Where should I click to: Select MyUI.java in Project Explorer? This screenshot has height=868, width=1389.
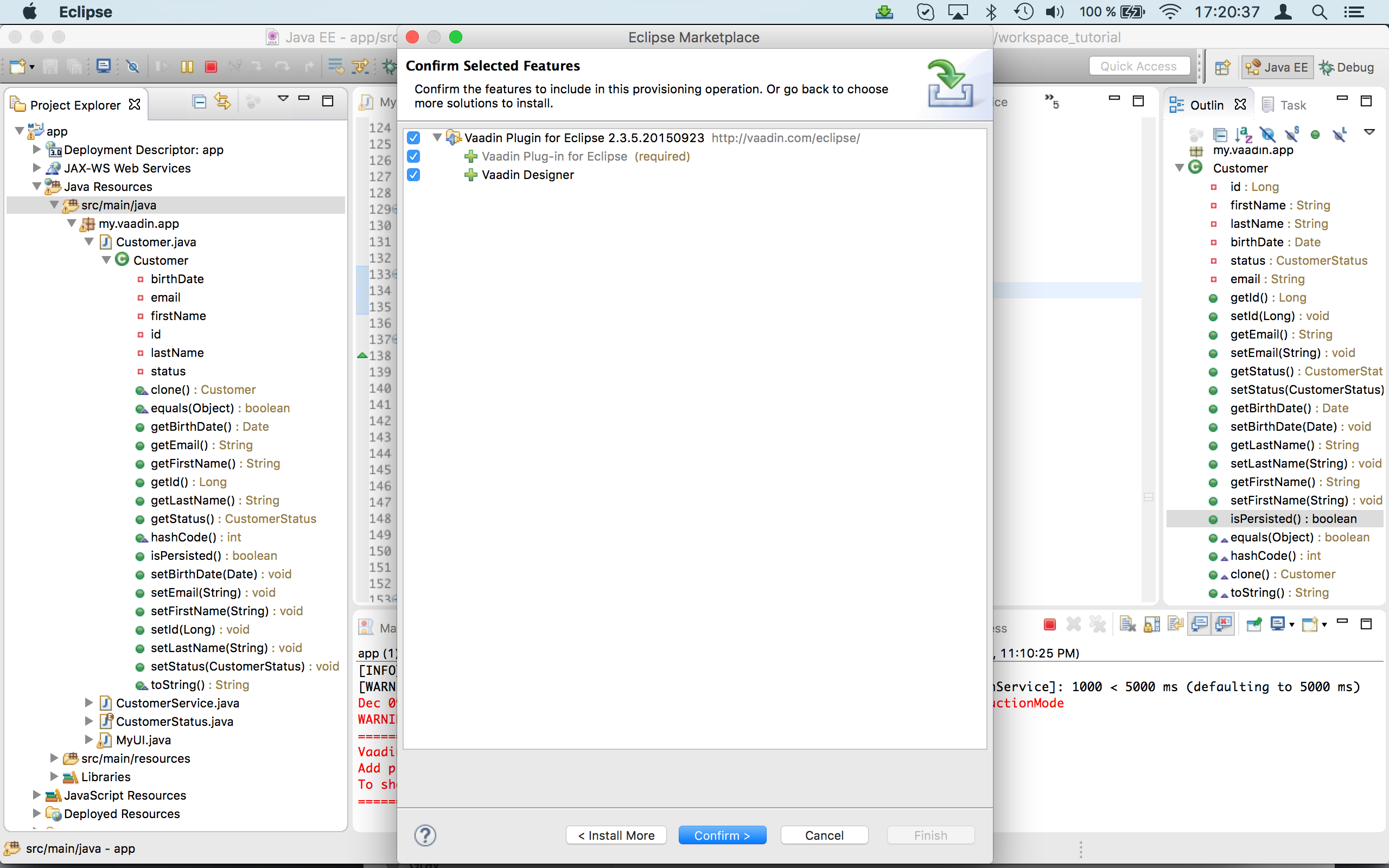click(x=143, y=739)
